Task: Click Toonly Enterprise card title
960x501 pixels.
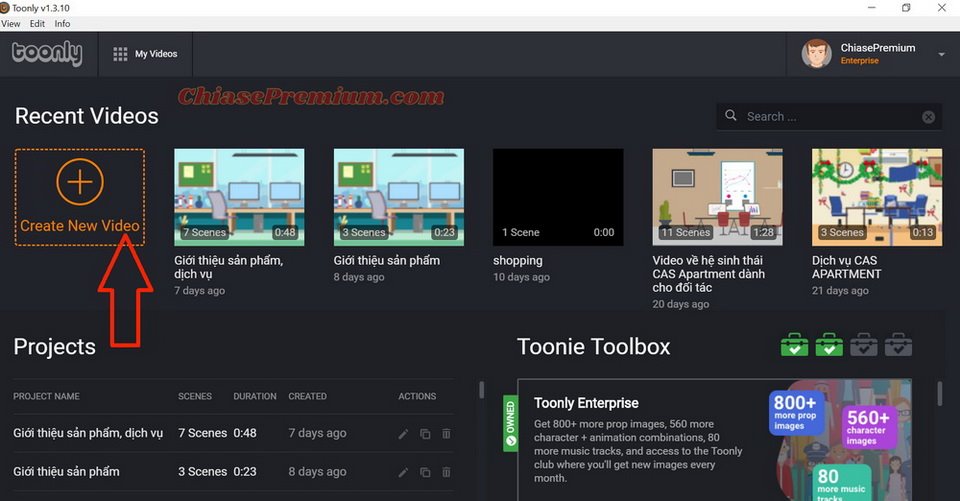Action: [586, 403]
